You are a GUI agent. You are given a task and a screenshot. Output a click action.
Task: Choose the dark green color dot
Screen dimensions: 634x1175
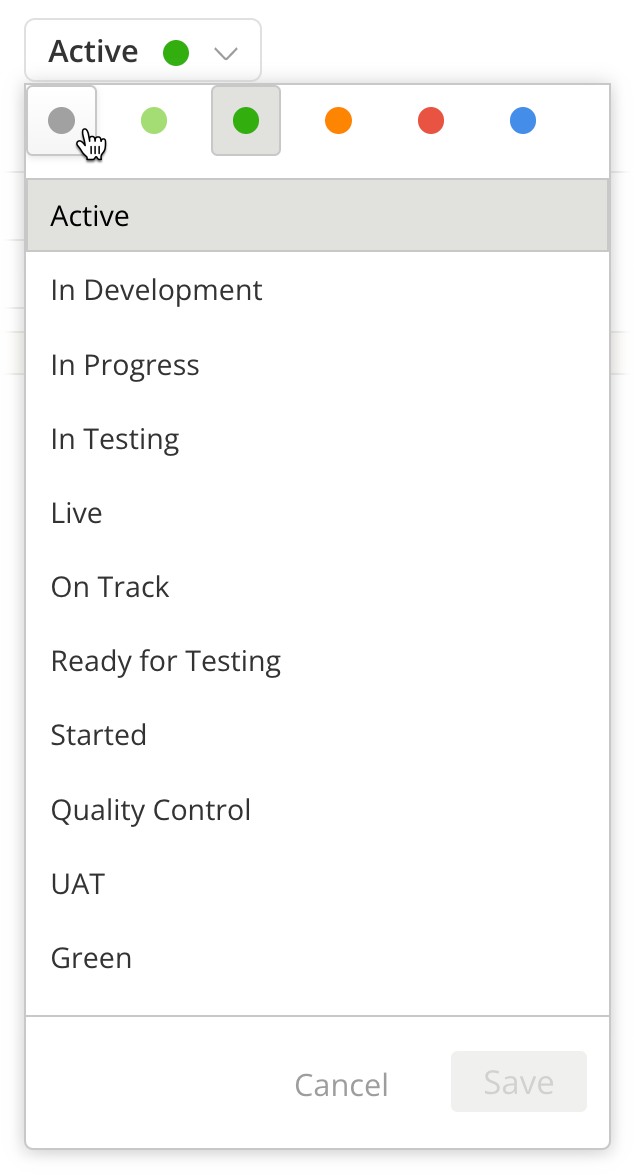point(246,121)
